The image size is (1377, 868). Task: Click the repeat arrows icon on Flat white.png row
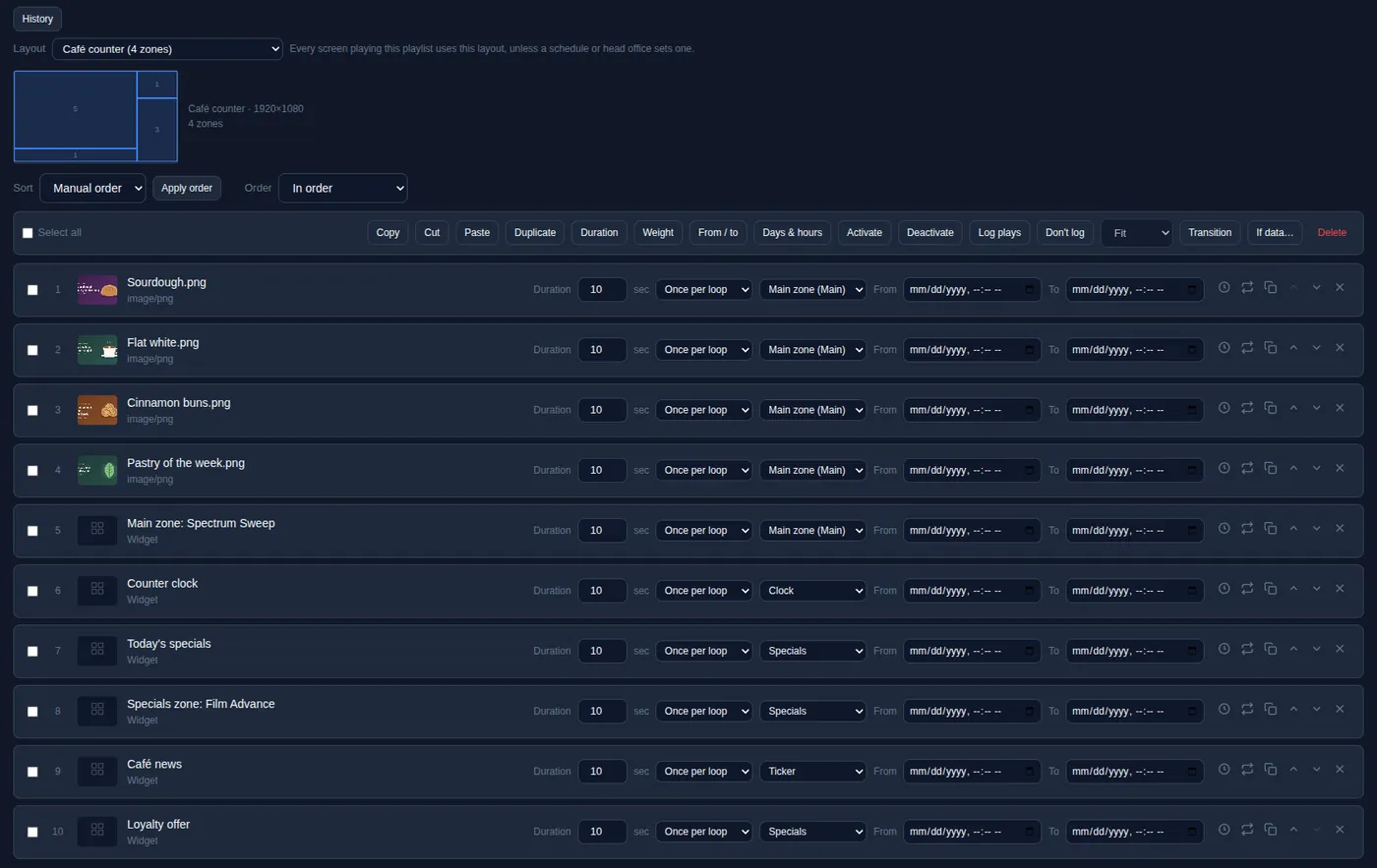(x=1247, y=347)
